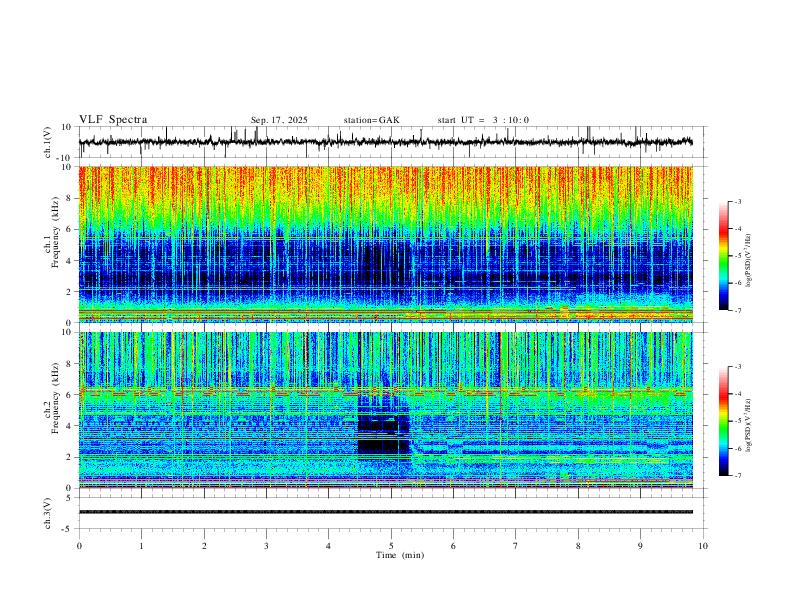Click the ch.2 PSD color scale bar
Viewport: 792px width, 612px height.
pyautogui.click(x=724, y=421)
